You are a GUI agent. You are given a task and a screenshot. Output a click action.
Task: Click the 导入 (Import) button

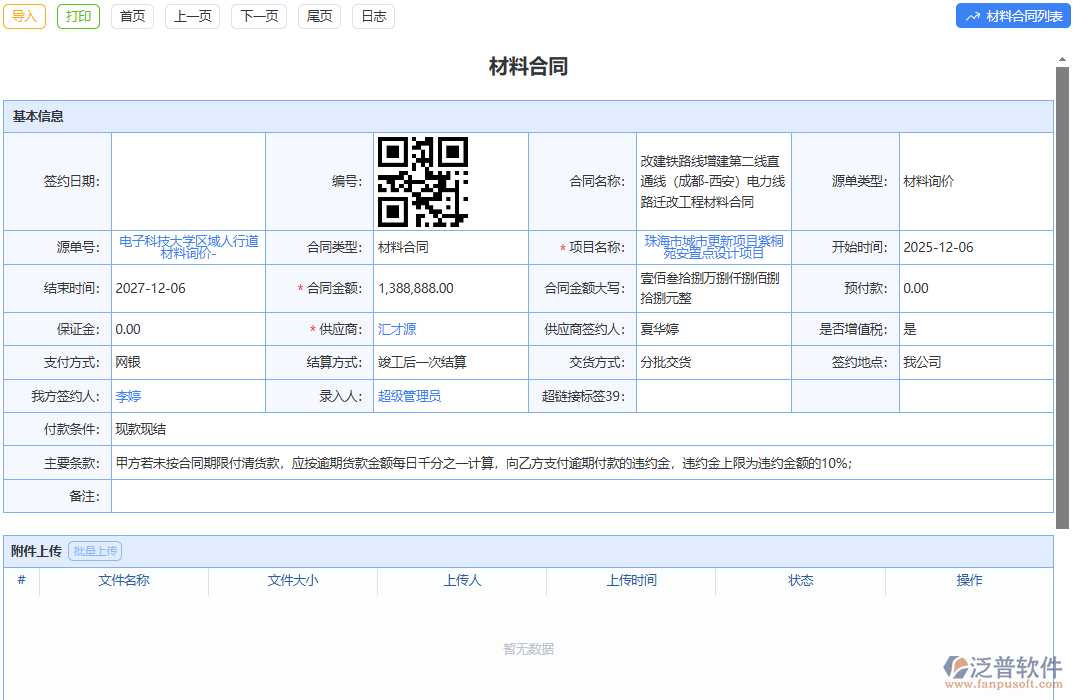pos(24,16)
